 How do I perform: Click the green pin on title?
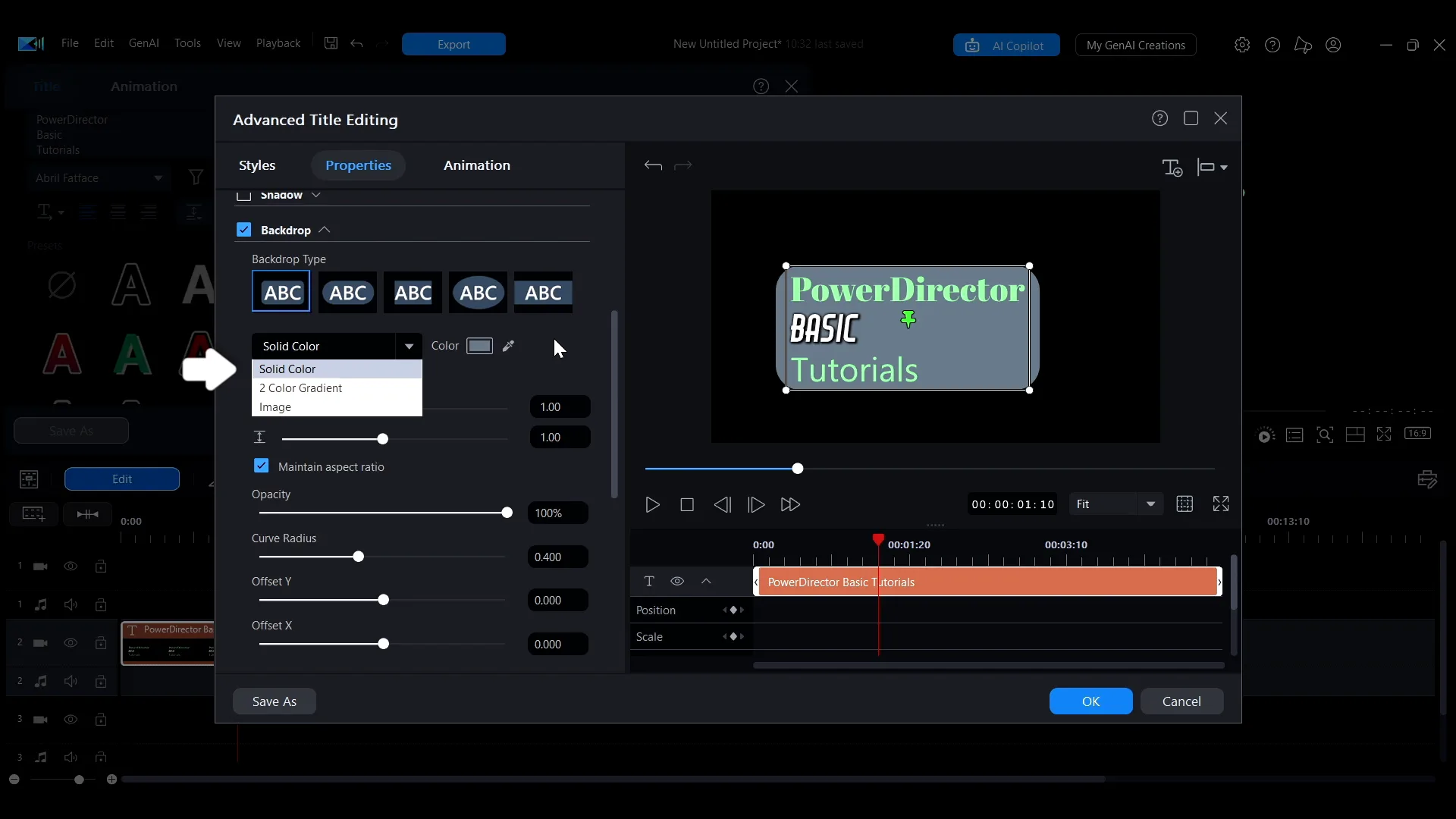pos(908,319)
